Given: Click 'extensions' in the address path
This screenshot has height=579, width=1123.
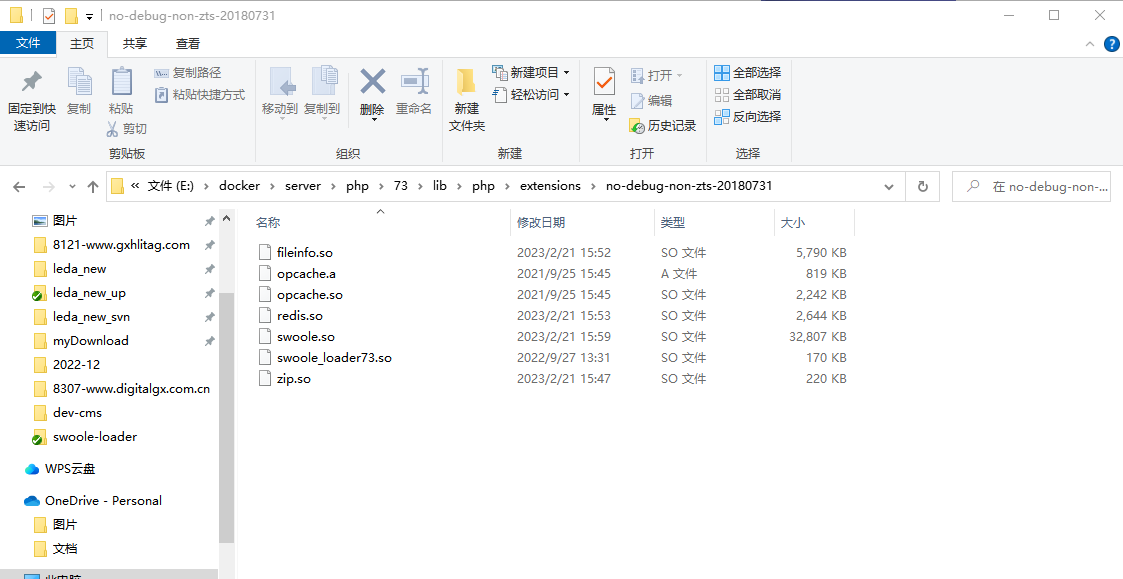Looking at the screenshot, I should pos(550,186).
